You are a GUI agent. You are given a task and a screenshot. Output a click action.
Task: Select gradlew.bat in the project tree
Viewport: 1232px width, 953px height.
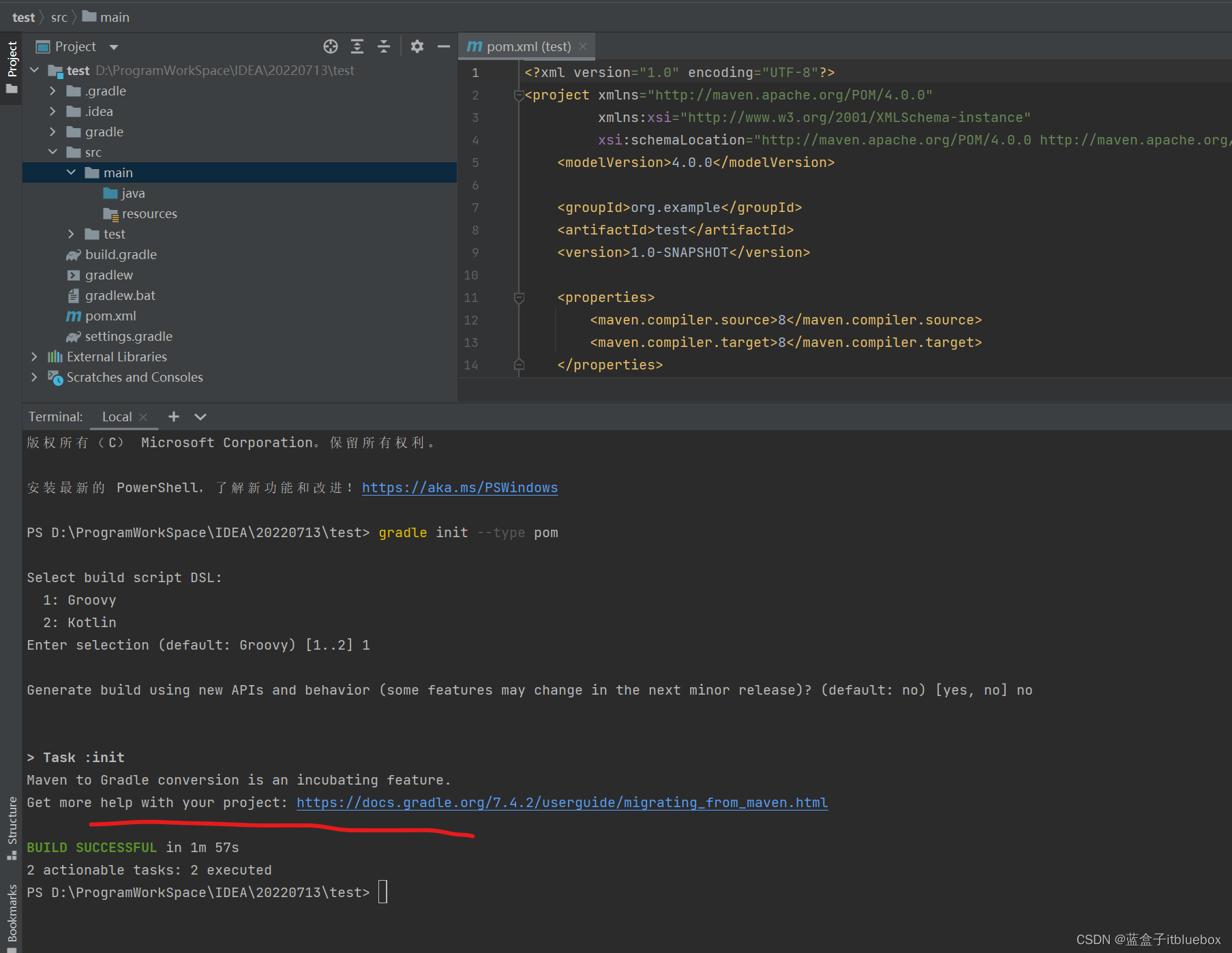[x=120, y=295]
